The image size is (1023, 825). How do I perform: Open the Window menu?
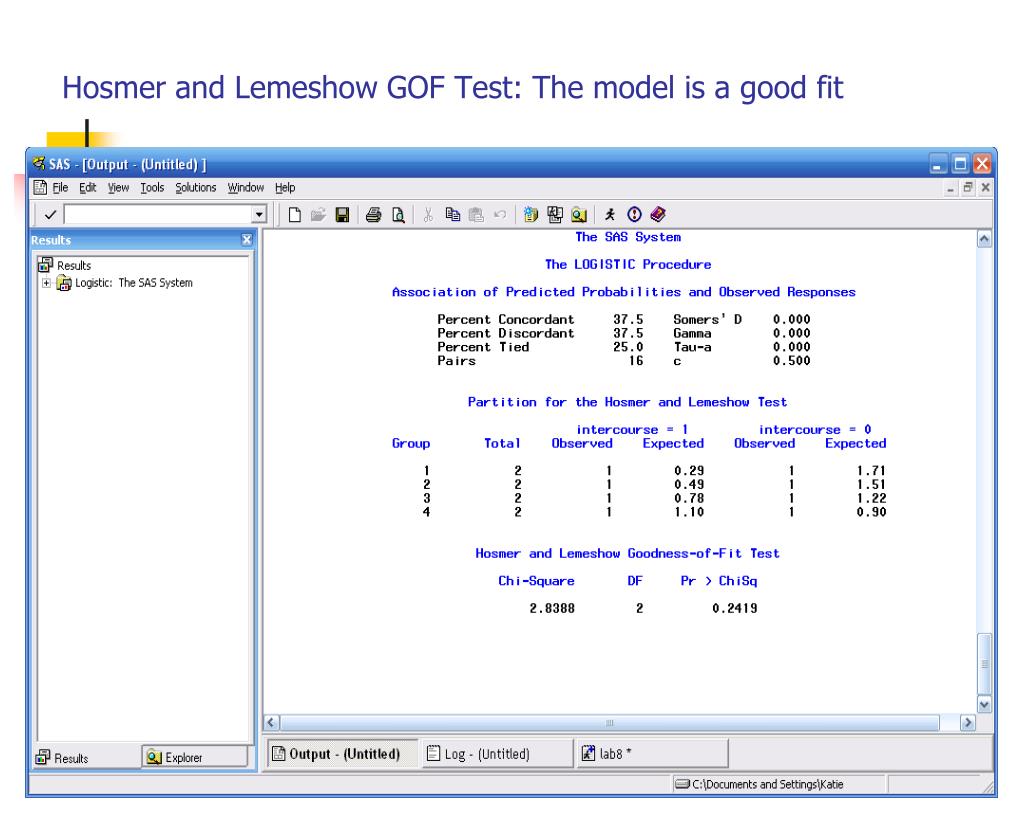[245, 188]
